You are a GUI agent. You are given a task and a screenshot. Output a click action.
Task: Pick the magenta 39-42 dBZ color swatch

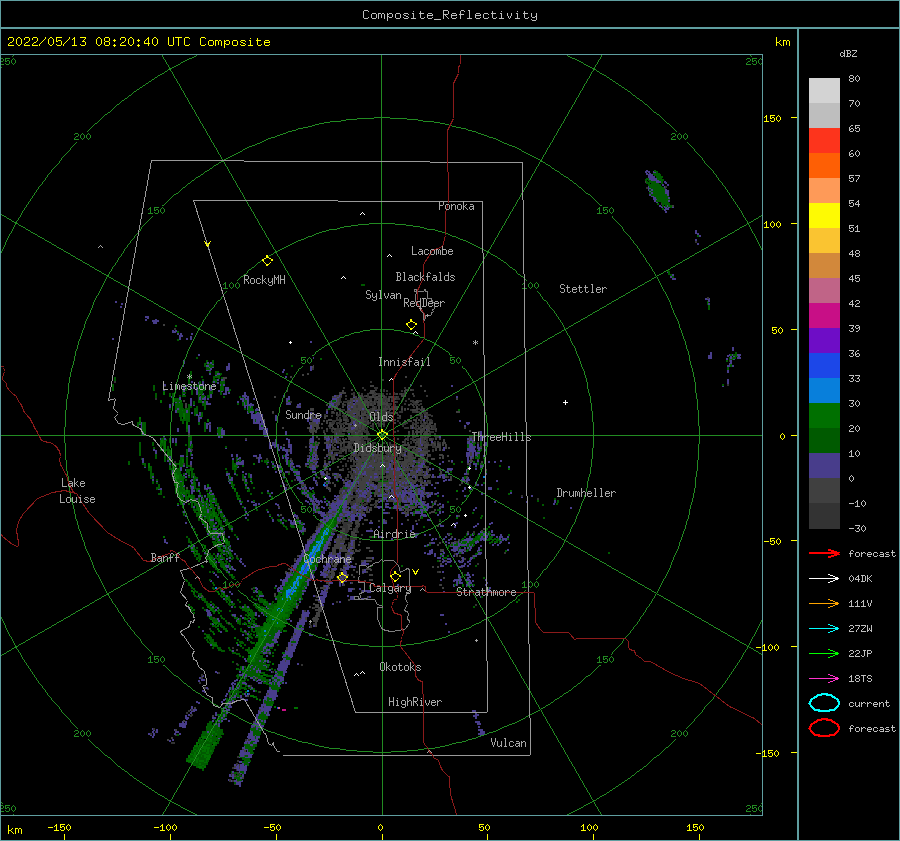pos(824,316)
